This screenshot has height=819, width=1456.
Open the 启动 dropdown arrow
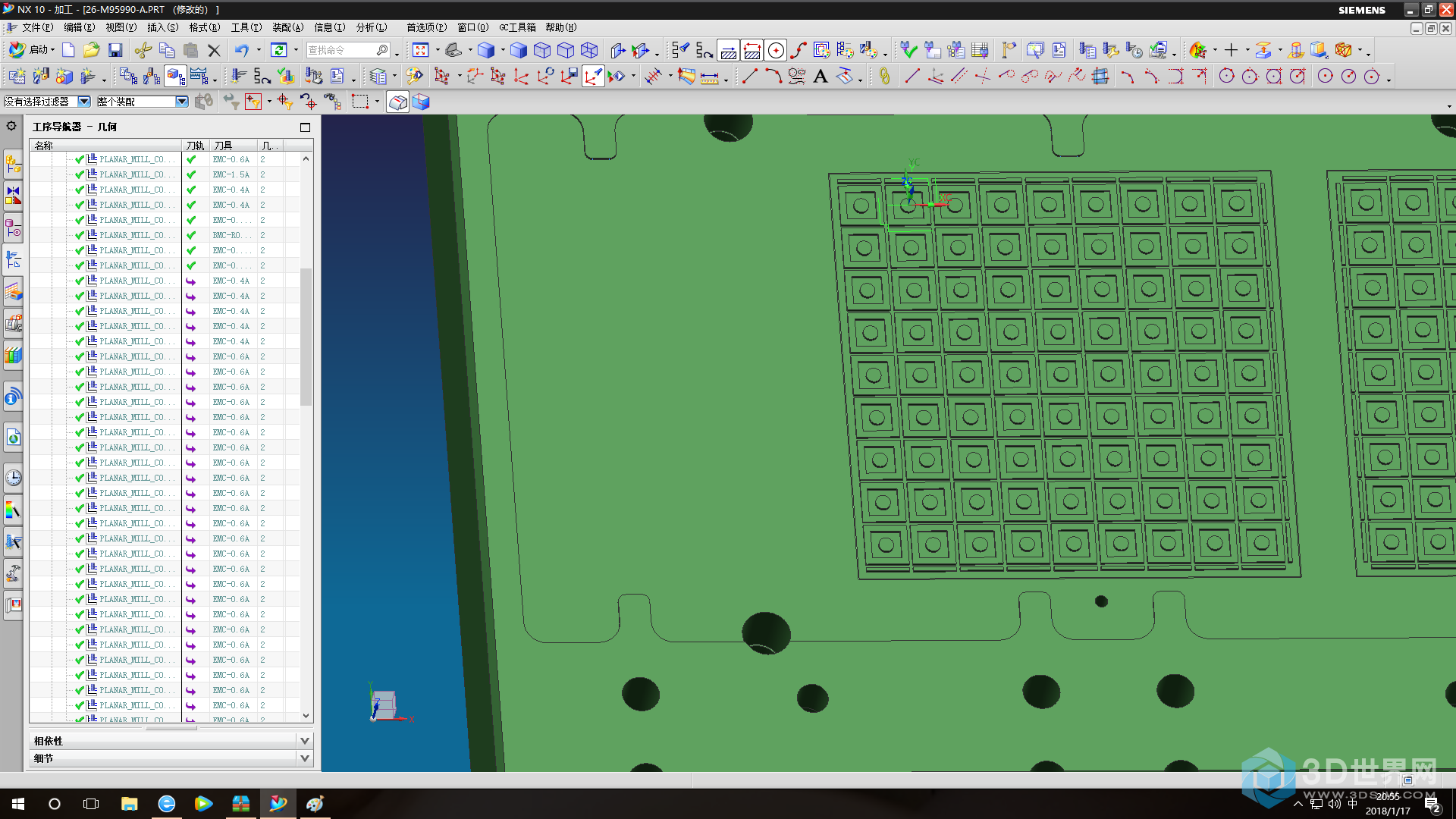52,51
